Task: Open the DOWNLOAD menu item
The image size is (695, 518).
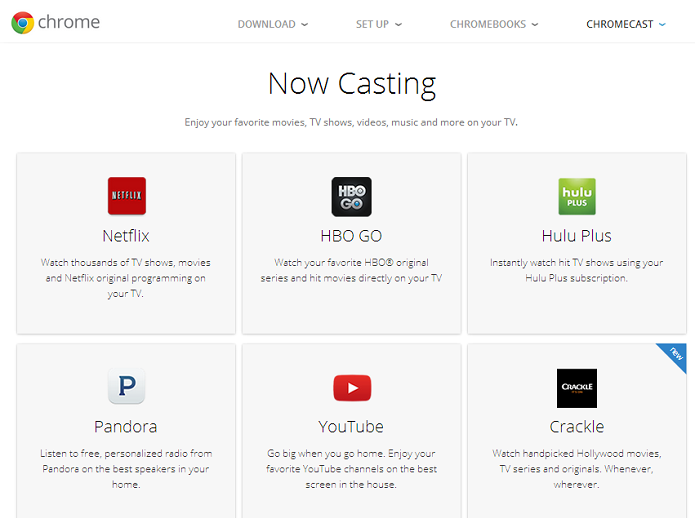Action: [266, 24]
